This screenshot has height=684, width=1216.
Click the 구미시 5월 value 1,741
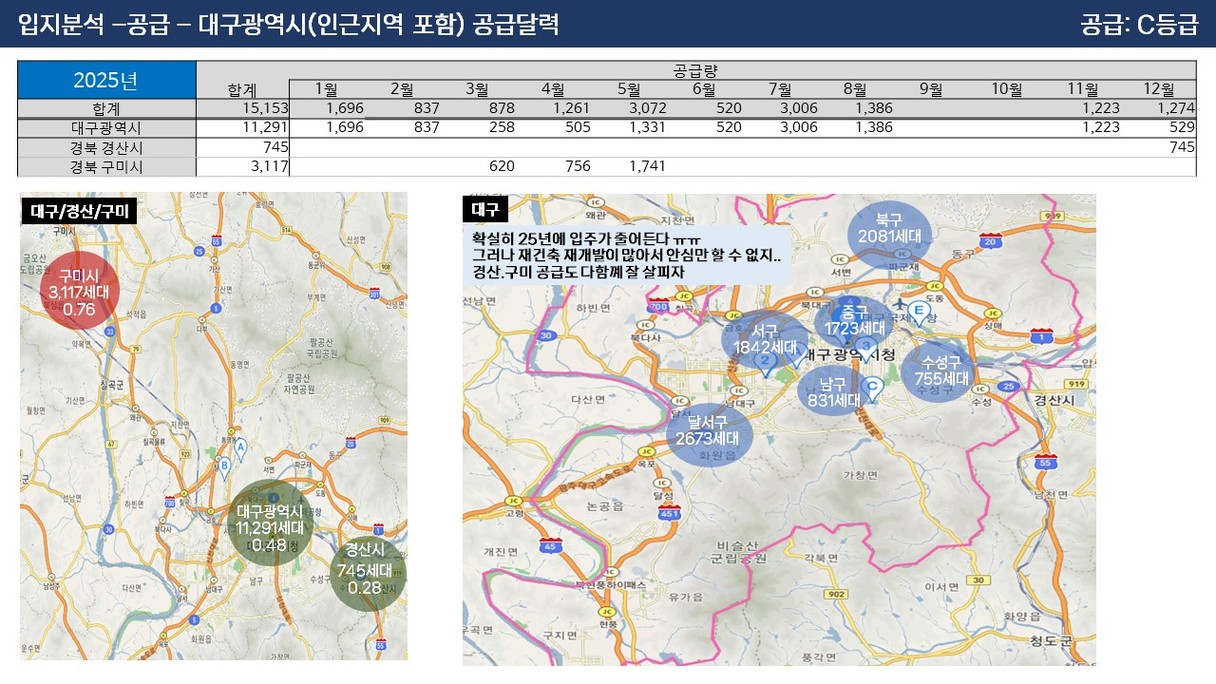pos(648,166)
